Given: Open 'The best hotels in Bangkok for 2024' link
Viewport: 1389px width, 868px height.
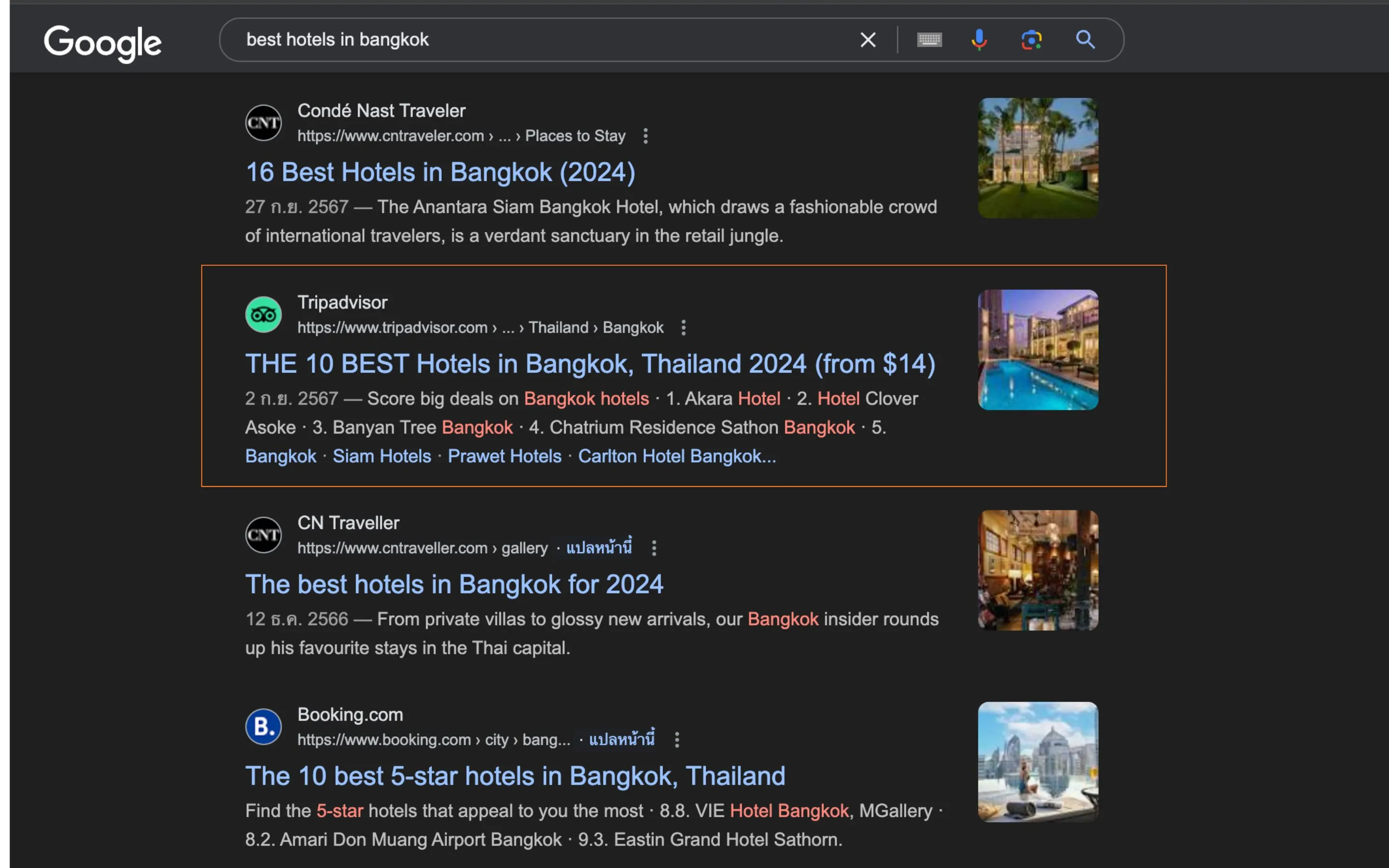Looking at the screenshot, I should (x=454, y=584).
